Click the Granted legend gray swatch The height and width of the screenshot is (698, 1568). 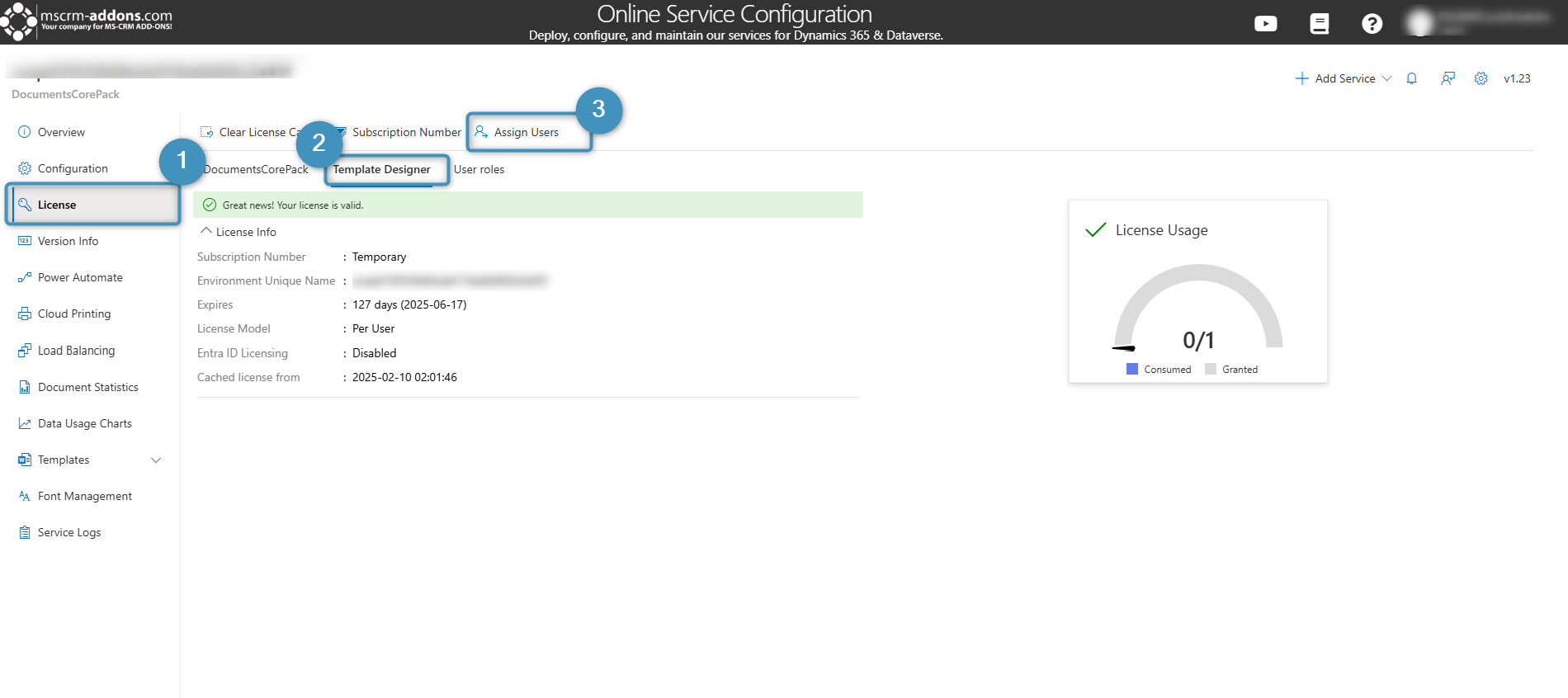[1211, 369]
